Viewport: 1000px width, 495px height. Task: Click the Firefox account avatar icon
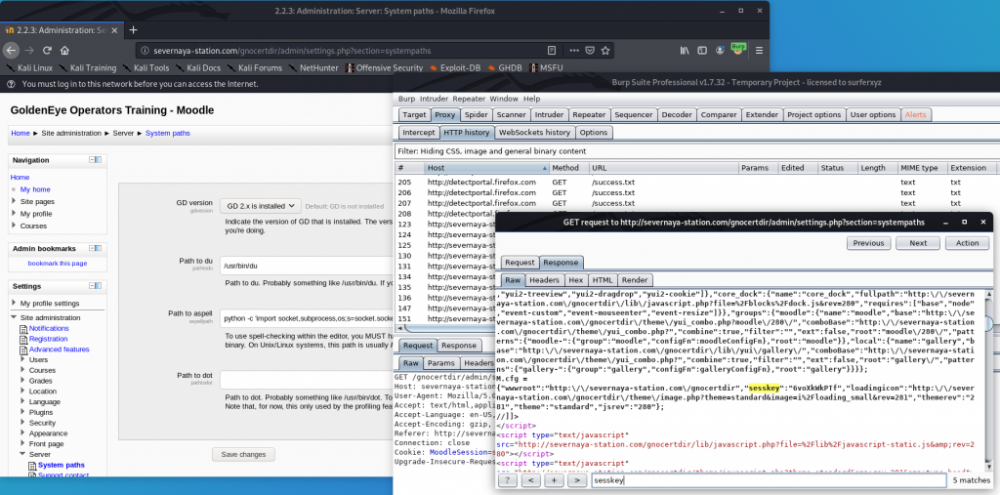point(720,50)
